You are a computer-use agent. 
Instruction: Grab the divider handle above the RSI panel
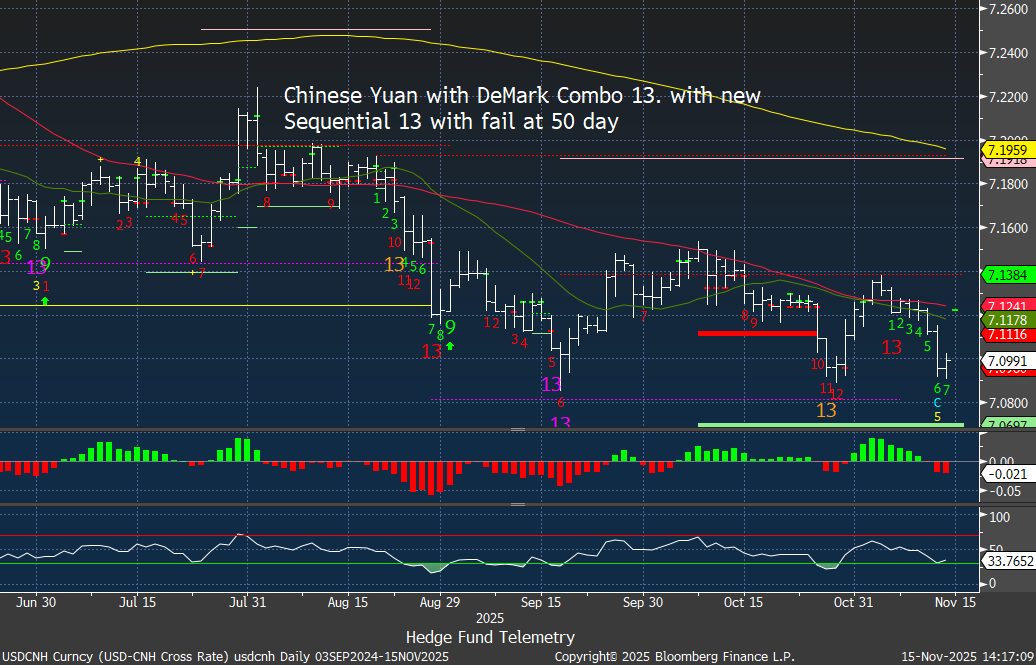pyautogui.click(x=518, y=504)
